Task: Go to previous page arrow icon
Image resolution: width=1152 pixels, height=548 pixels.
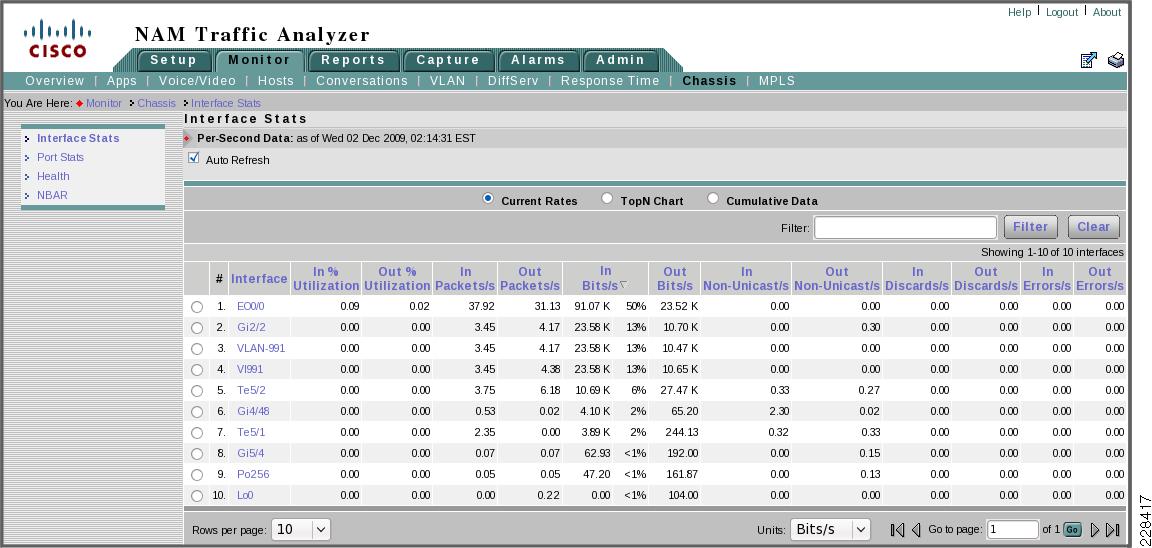Action: [x=916, y=530]
